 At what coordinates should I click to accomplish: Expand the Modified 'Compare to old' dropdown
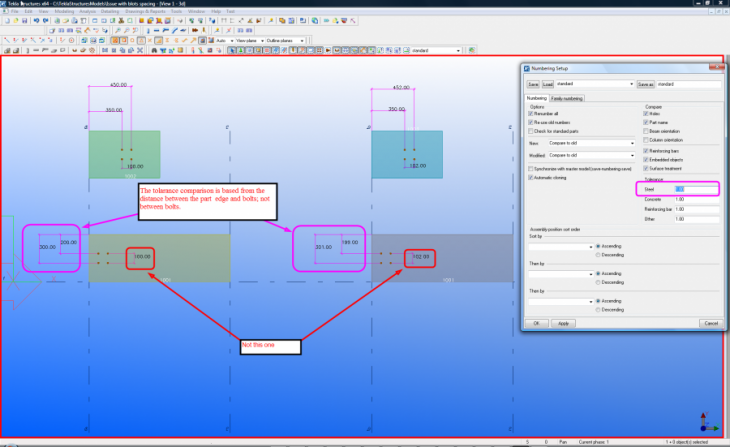click(x=633, y=156)
